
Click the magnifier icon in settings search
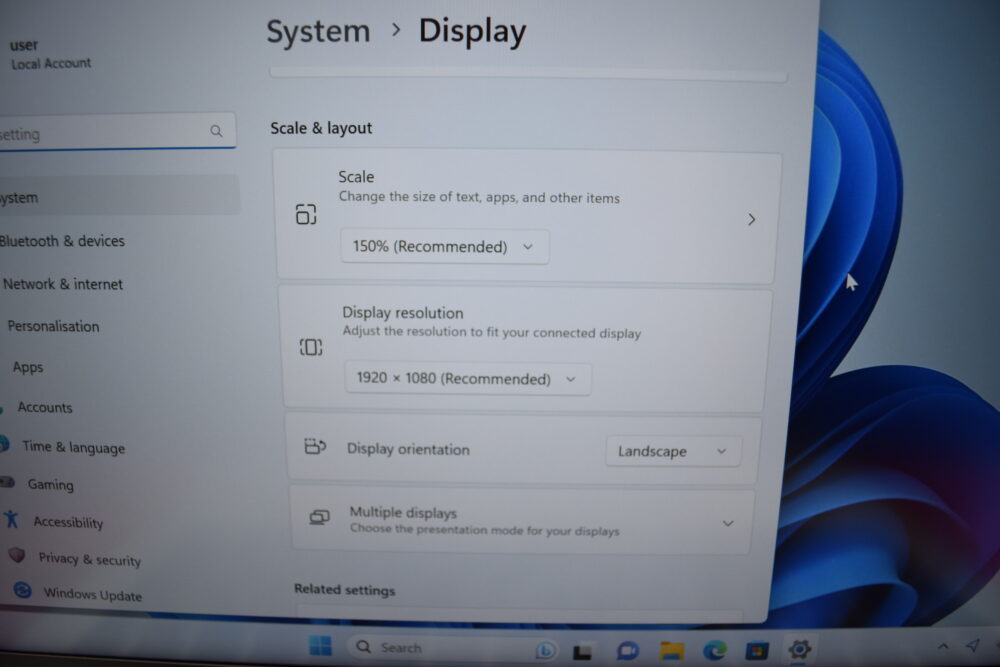click(x=216, y=131)
